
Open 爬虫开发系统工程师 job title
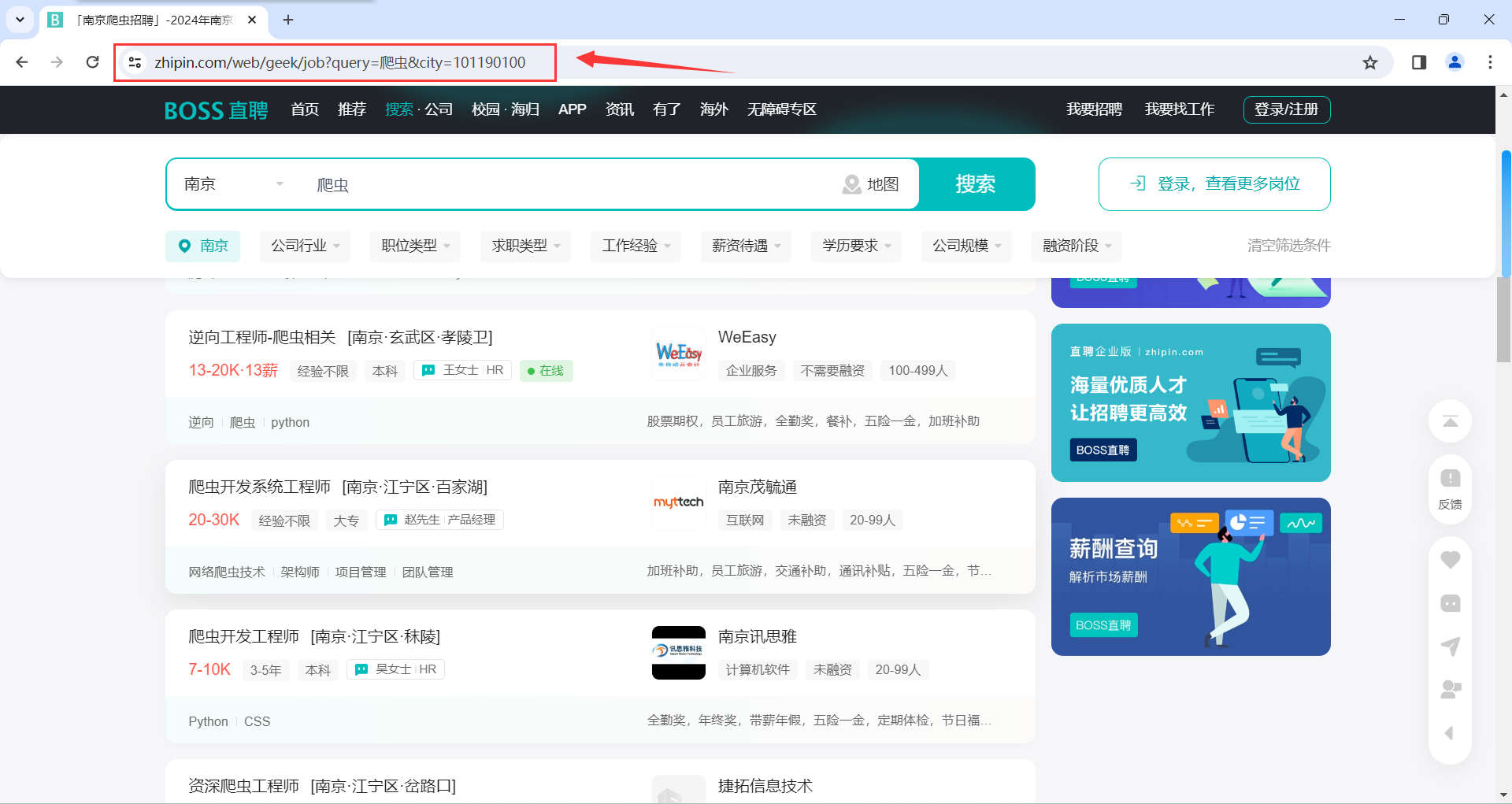[259, 487]
